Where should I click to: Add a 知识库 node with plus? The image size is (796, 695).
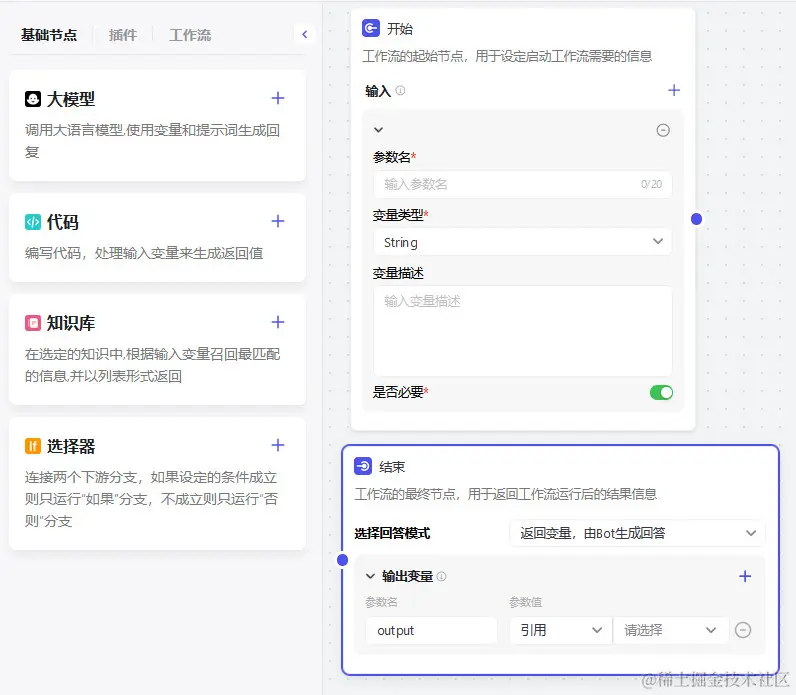coord(278,322)
